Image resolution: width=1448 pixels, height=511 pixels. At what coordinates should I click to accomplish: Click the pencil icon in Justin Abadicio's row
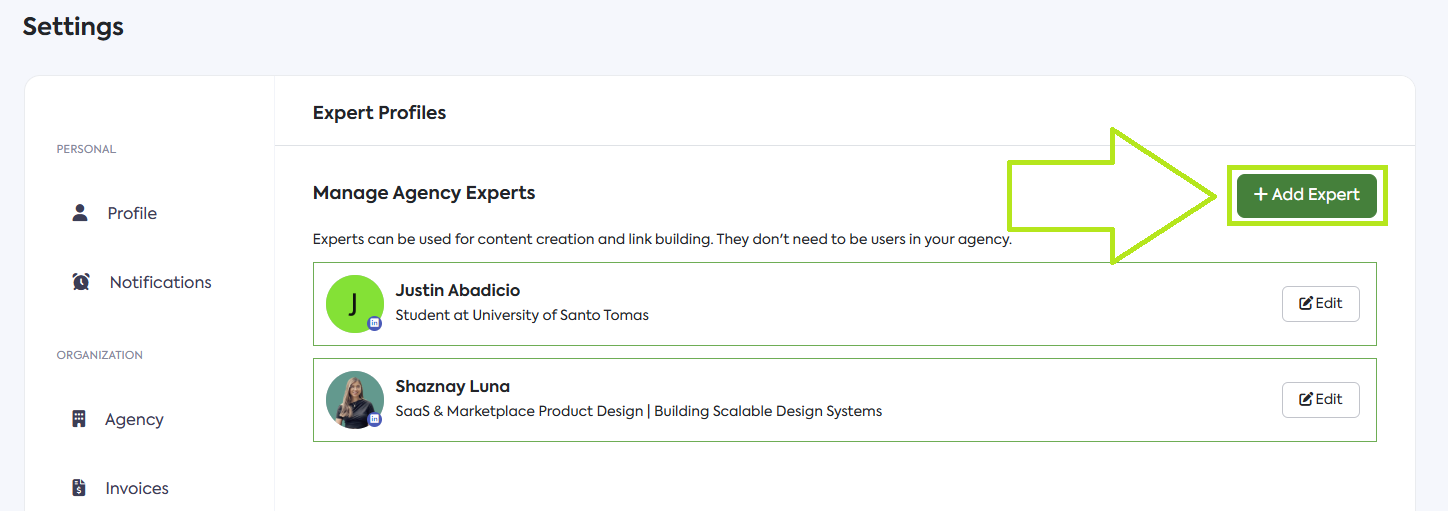1306,304
